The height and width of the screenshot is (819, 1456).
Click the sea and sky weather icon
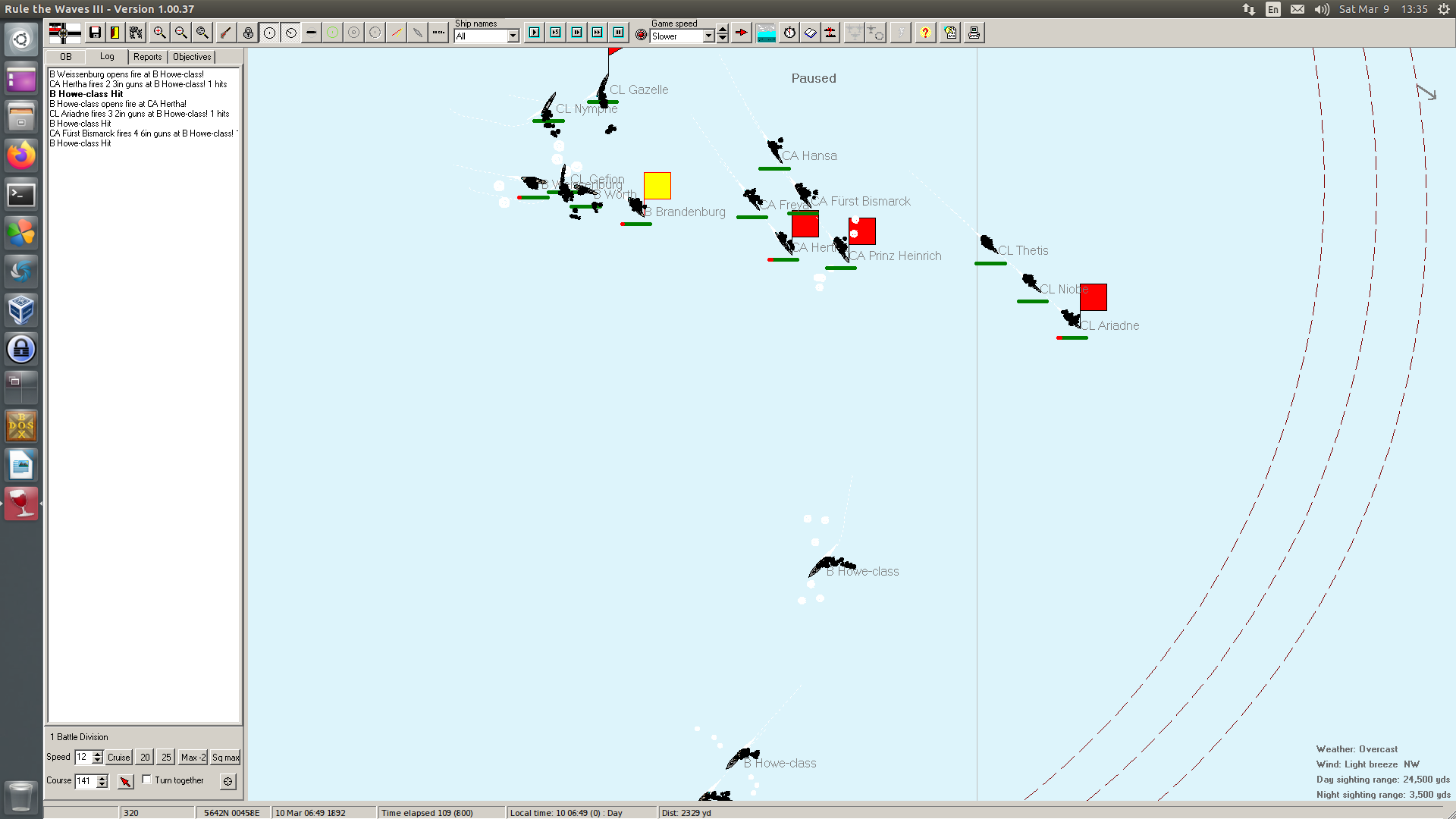click(766, 33)
